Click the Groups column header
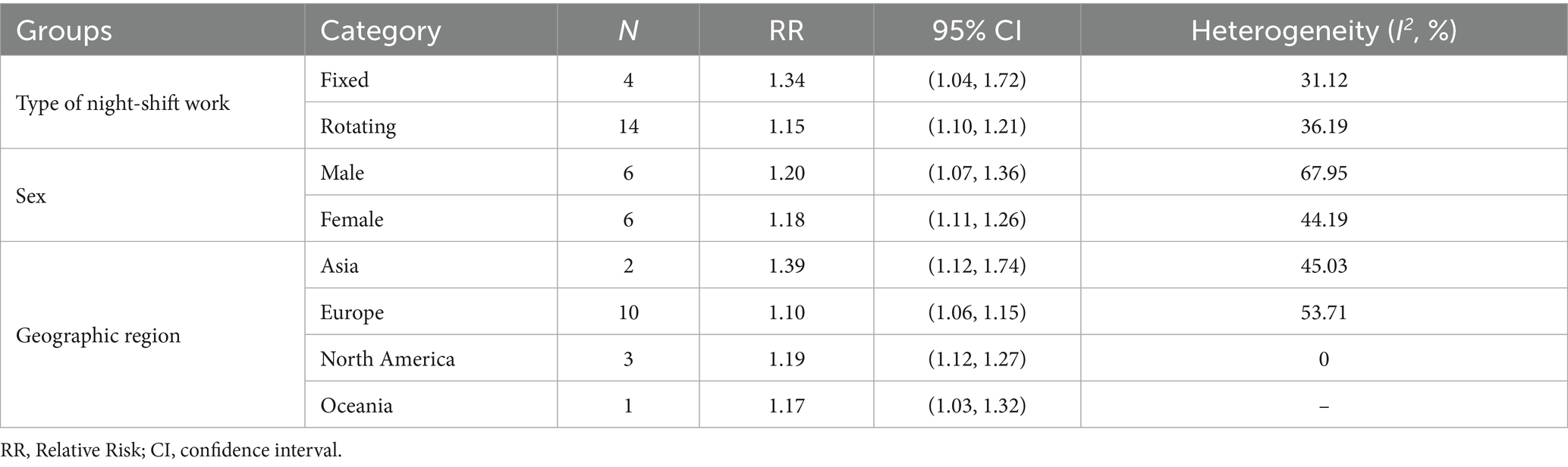This screenshot has width=1568, height=467. tap(64, 31)
